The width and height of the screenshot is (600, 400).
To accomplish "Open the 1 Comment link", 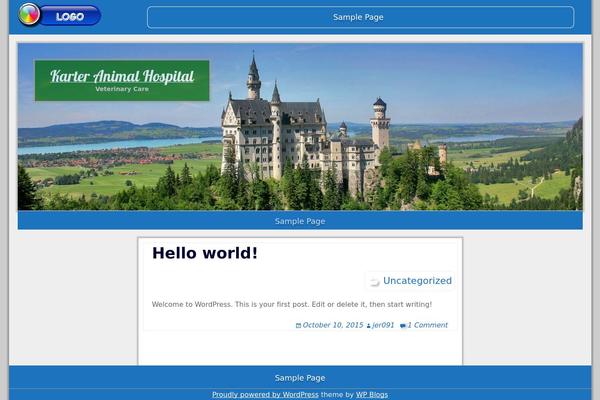I will 427,325.
